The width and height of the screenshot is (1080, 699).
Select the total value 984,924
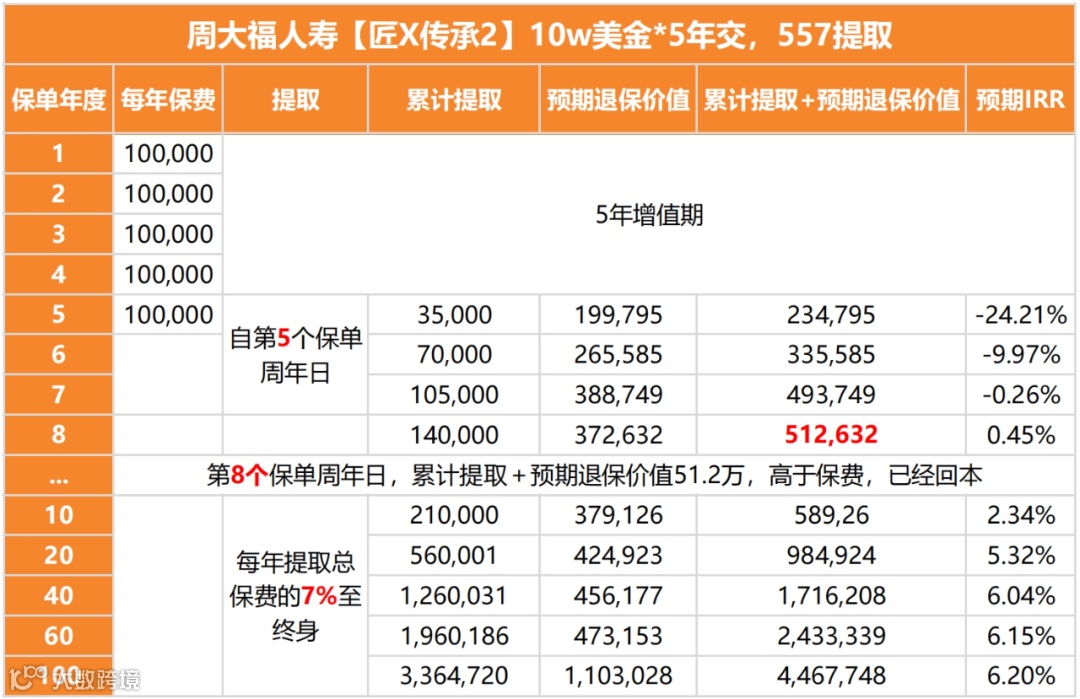point(831,555)
